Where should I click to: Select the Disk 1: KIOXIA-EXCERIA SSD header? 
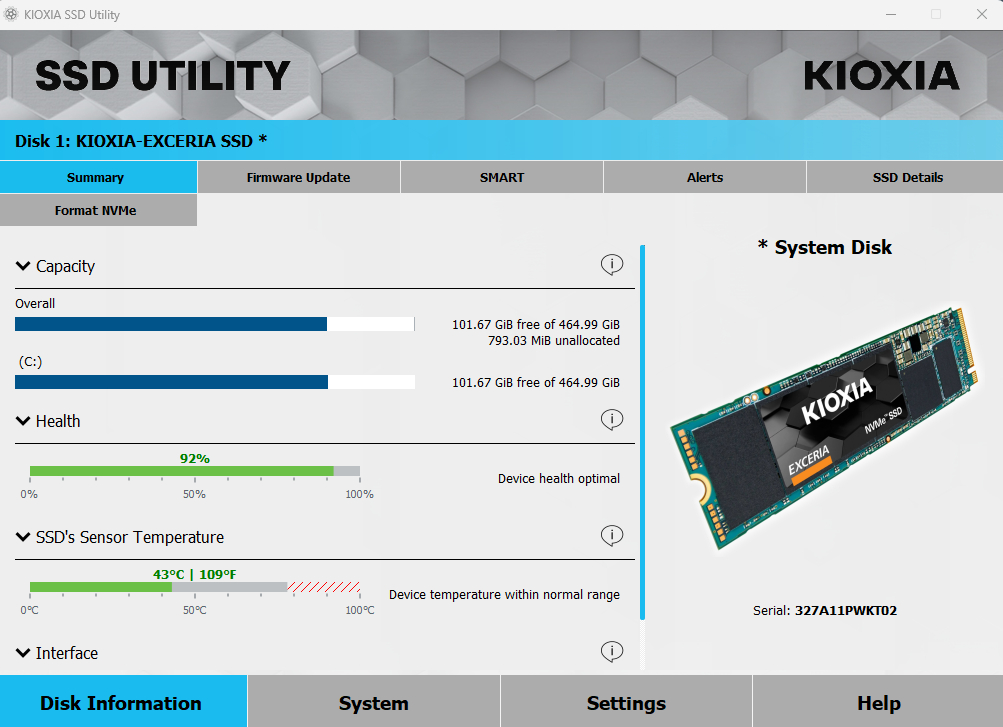tap(502, 141)
